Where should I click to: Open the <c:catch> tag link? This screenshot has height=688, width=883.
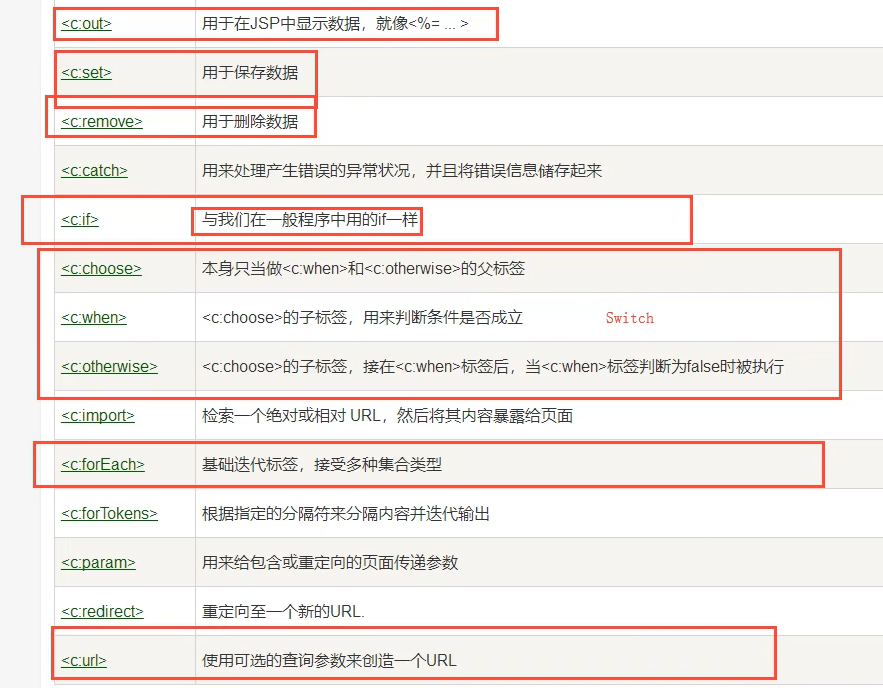pyautogui.click(x=94, y=171)
